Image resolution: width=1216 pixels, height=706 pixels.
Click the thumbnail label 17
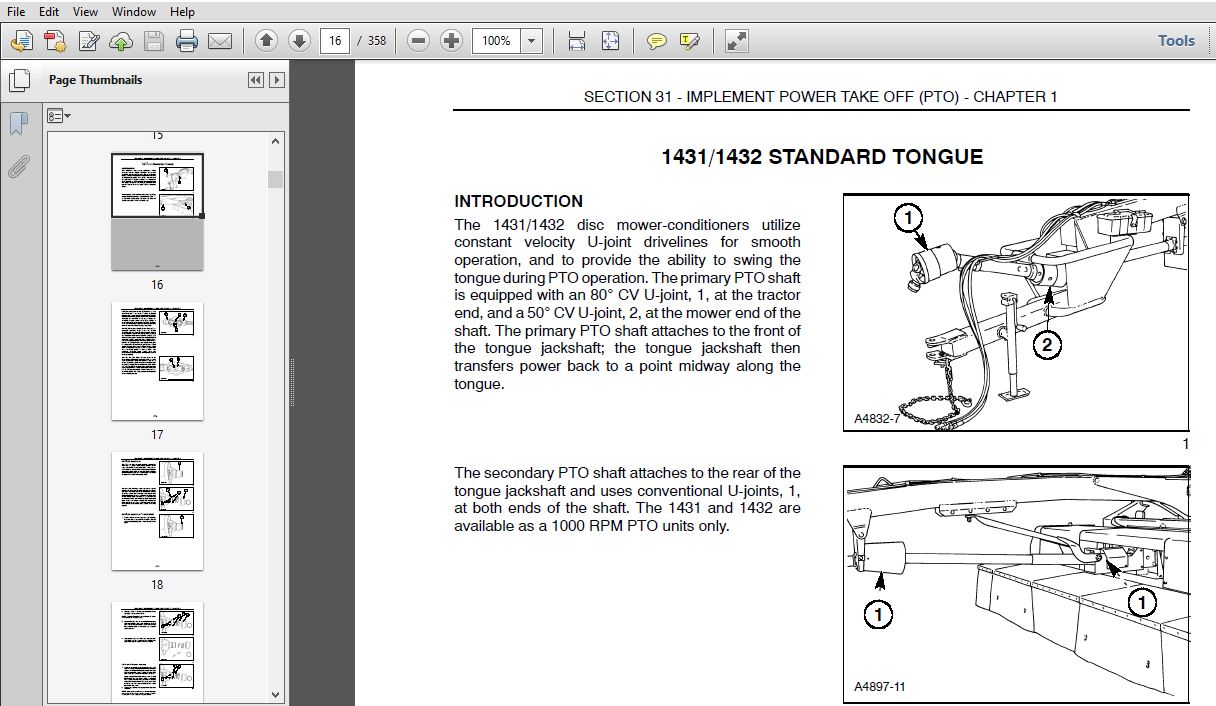157,435
